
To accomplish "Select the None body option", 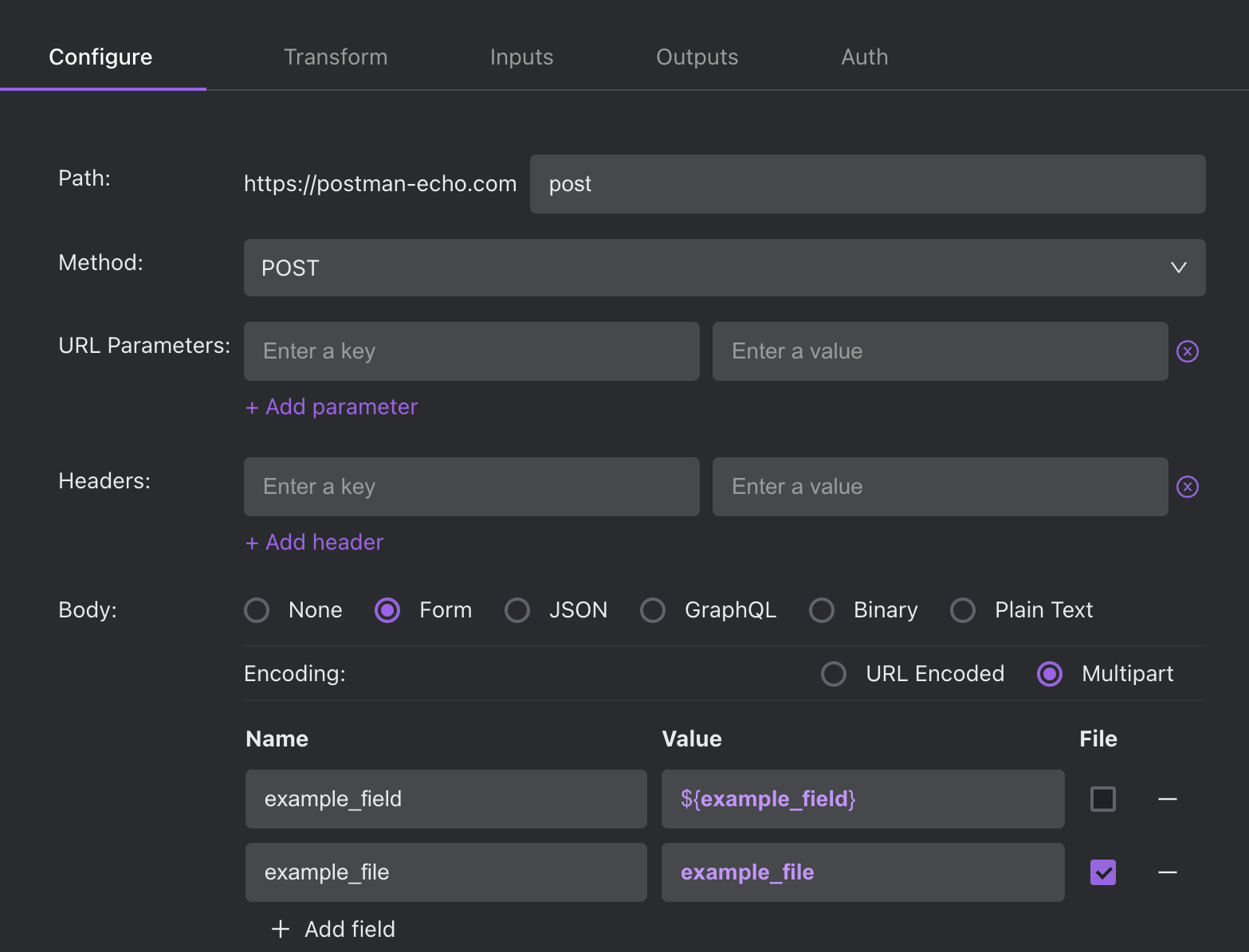I will pos(257,610).
